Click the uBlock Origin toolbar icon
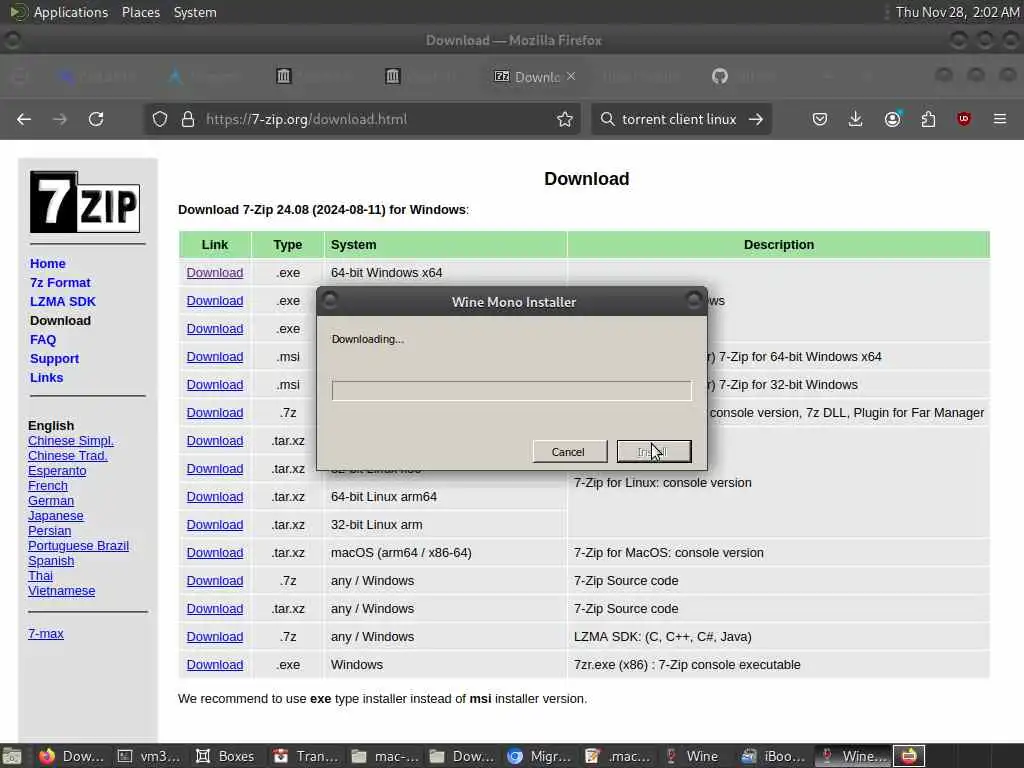The image size is (1024, 768). pos(964,119)
